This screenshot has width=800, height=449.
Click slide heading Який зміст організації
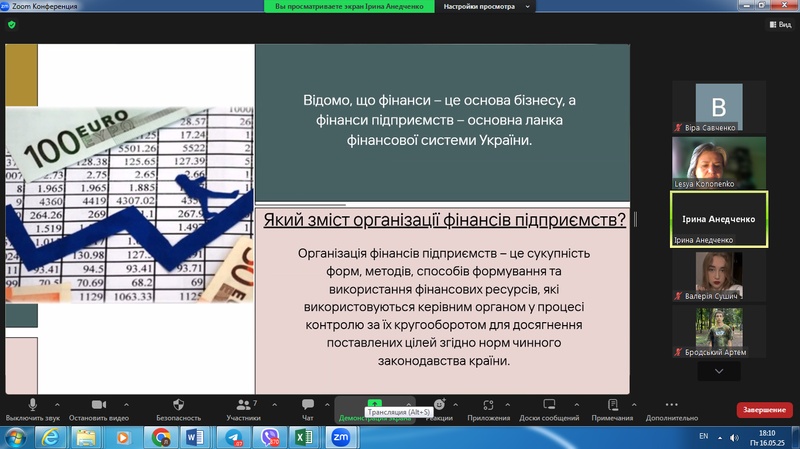pos(444,220)
